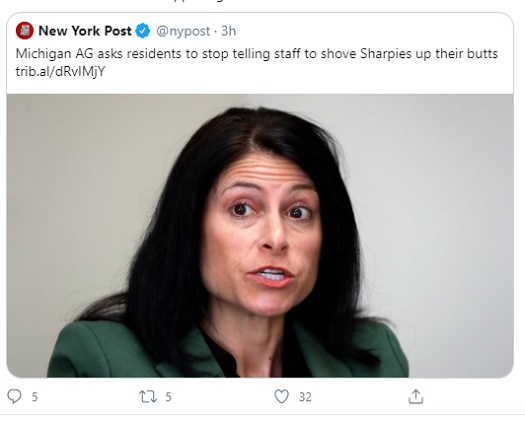
Task: Open the share upload icon
Action: (416, 396)
